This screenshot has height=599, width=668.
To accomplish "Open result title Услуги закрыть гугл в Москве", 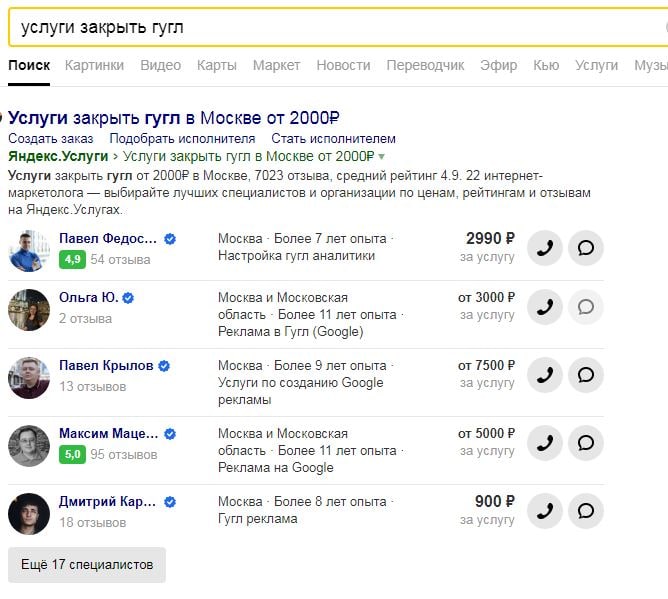I will (x=174, y=118).
